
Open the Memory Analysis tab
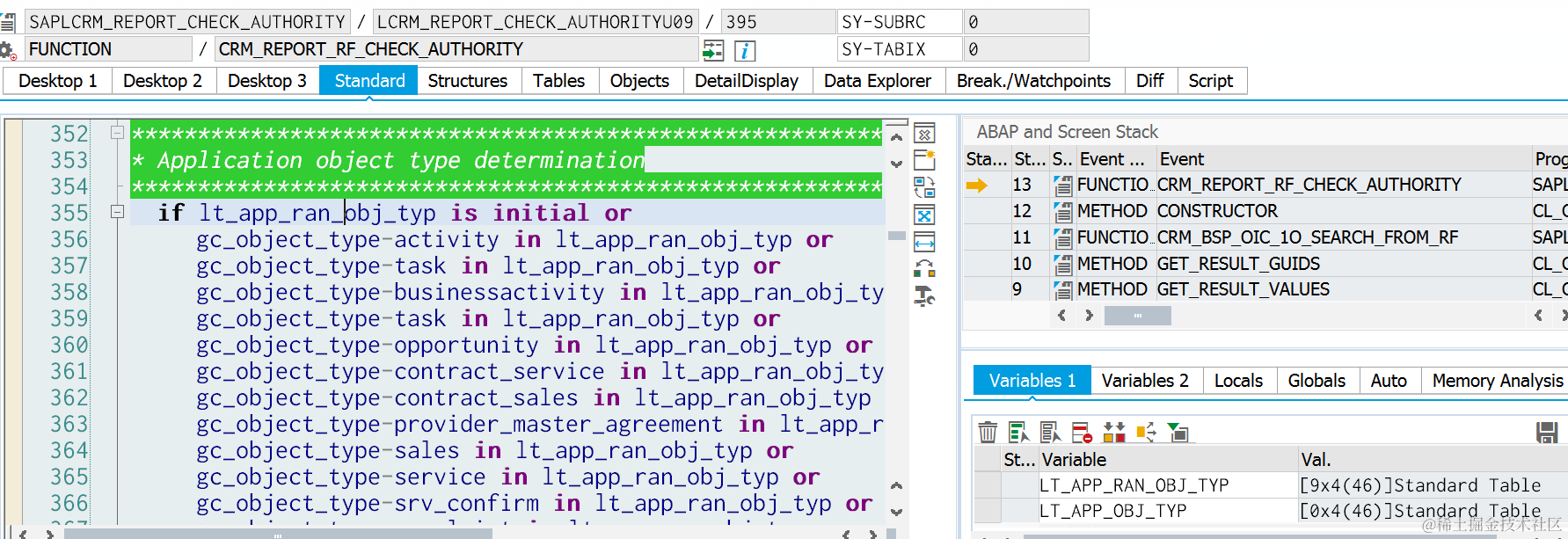click(1497, 381)
